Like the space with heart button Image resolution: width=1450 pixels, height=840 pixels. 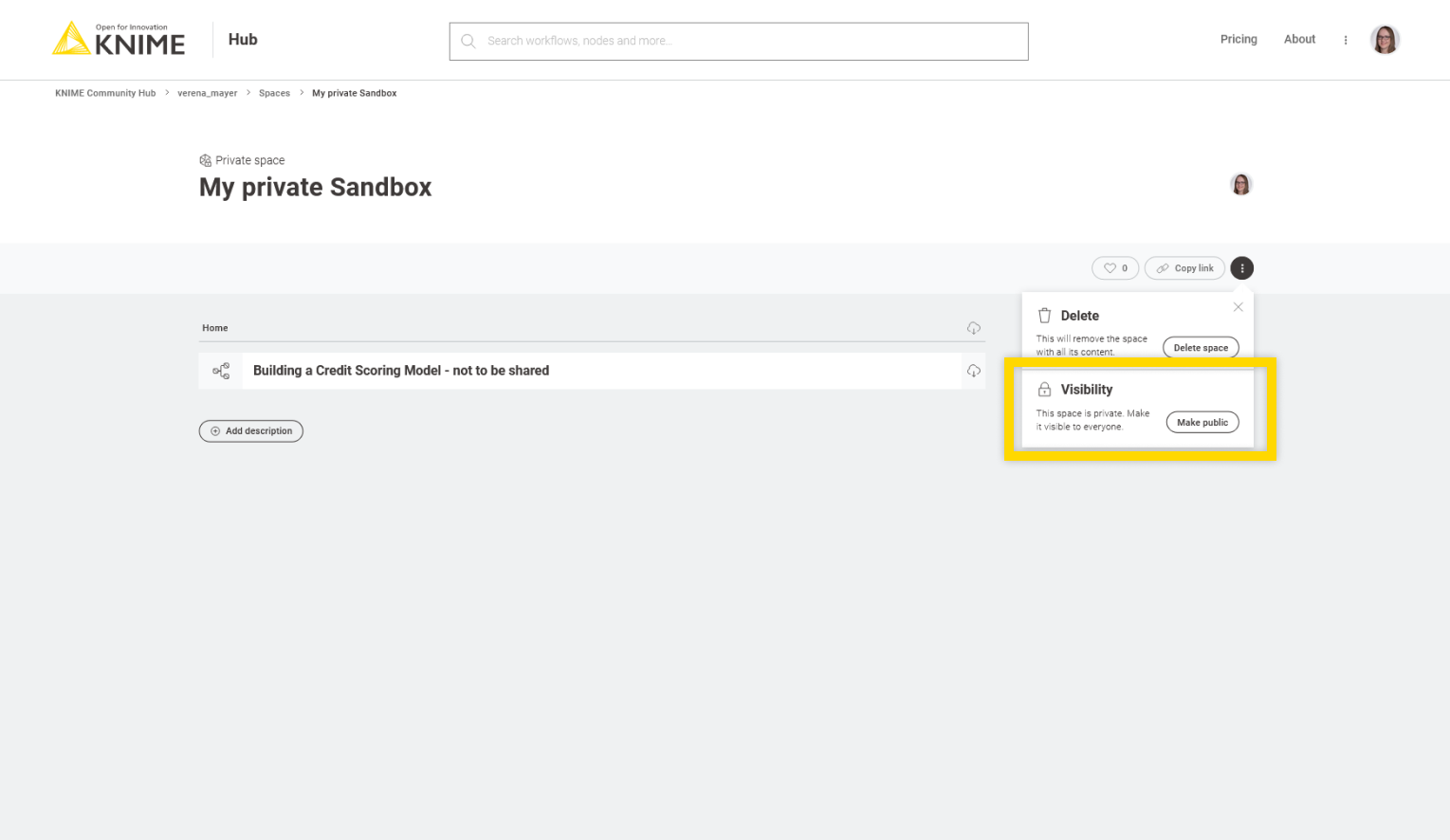pos(1114,268)
